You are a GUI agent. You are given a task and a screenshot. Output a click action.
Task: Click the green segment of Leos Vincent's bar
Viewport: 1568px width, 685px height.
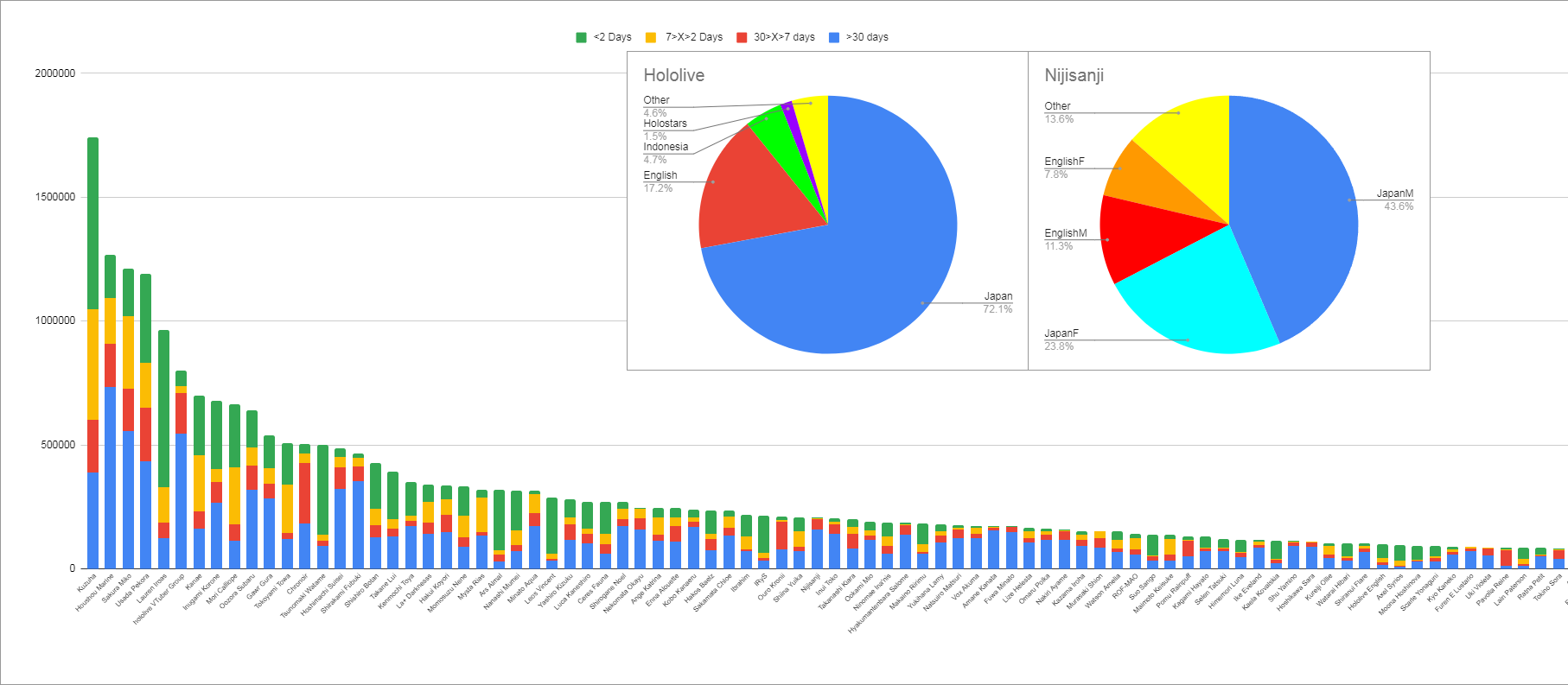pos(551,526)
